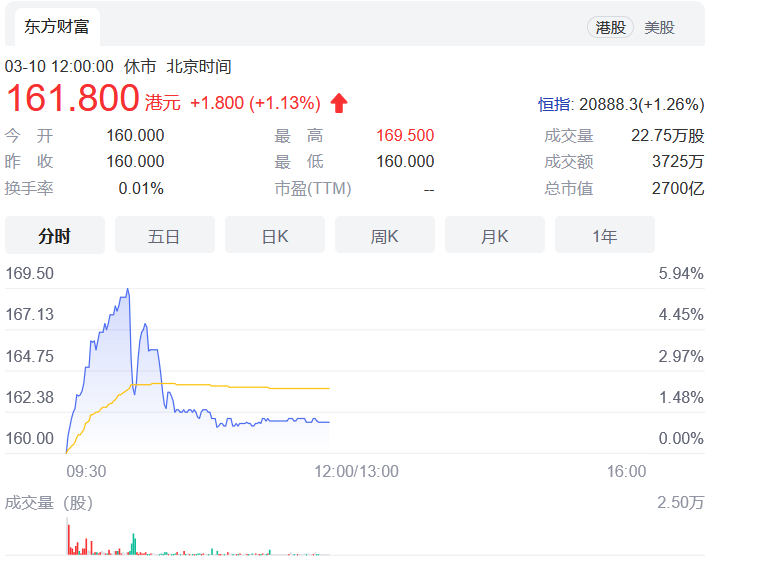Image resolution: width=762 pixels, height=565 pixels.
Task: Click the current price 161.800
Action: [72, 100]
